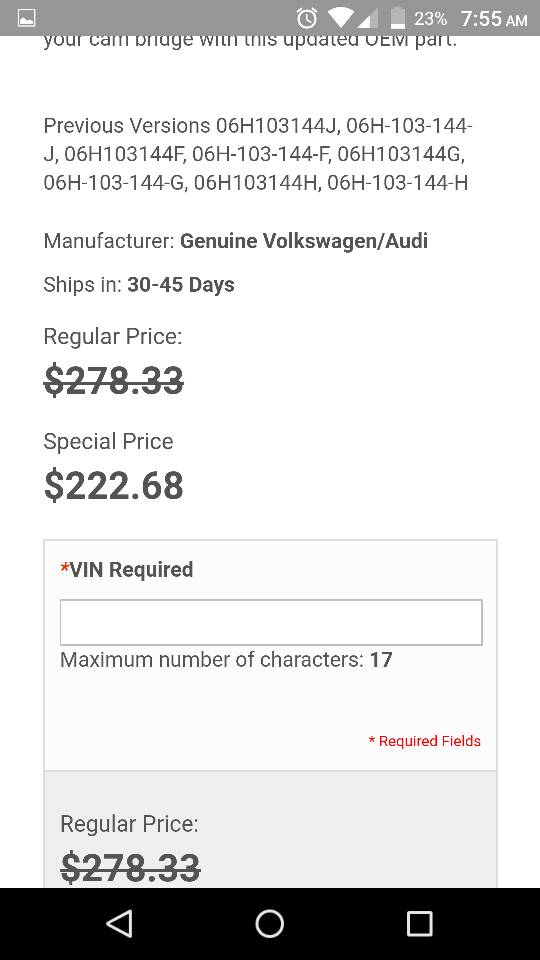Tap the image notification icon in status bar
The image size is (540, 960).
(x=26, y=18)
